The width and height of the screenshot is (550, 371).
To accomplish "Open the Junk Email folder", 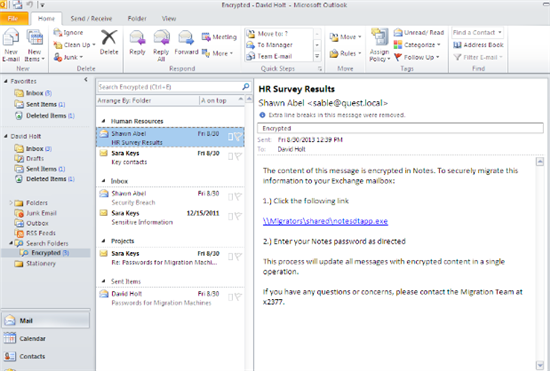I will coord(35,213).
